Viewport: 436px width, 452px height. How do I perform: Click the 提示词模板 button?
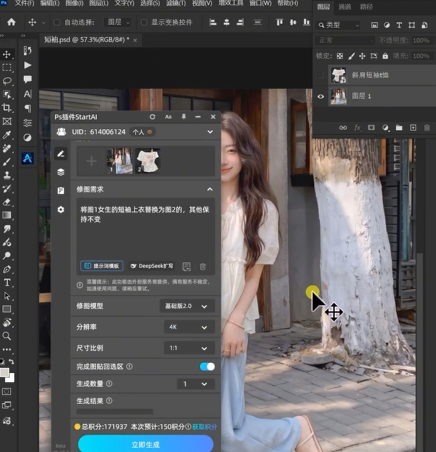coord(102,266)
